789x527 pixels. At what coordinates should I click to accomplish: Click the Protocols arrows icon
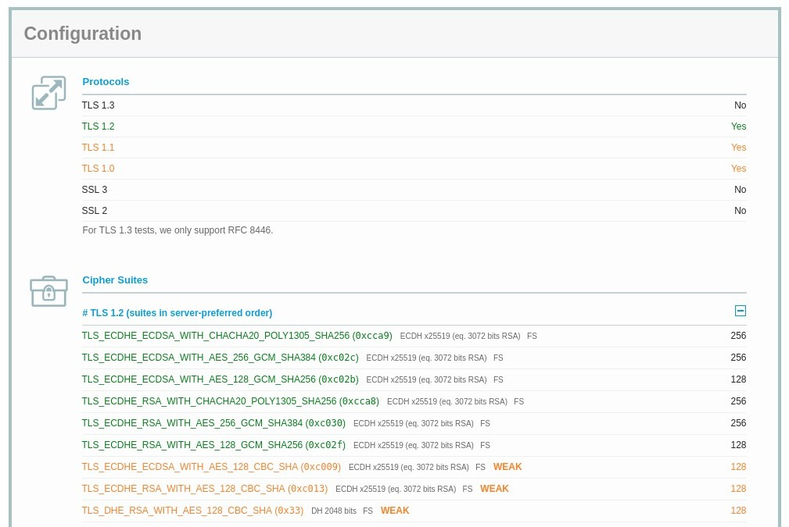click(49, 93)
